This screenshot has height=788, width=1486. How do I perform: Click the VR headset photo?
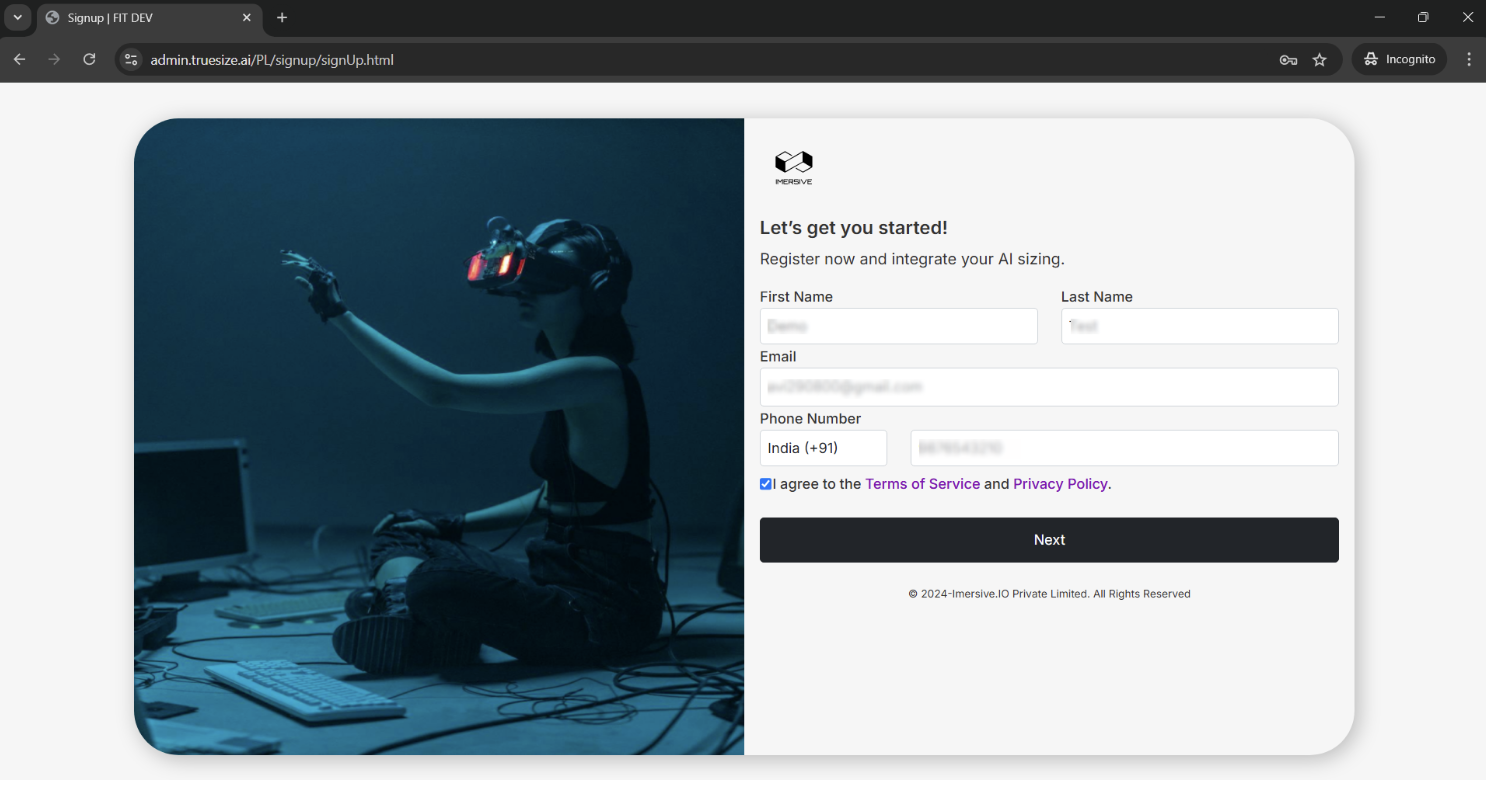pyautogui.click(x=439, y=436)
